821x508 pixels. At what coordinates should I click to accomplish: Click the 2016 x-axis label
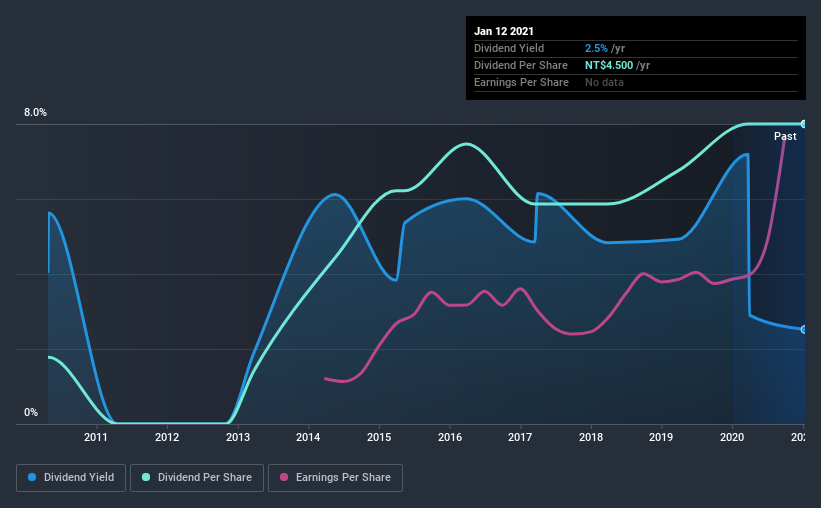coord(450,437)
